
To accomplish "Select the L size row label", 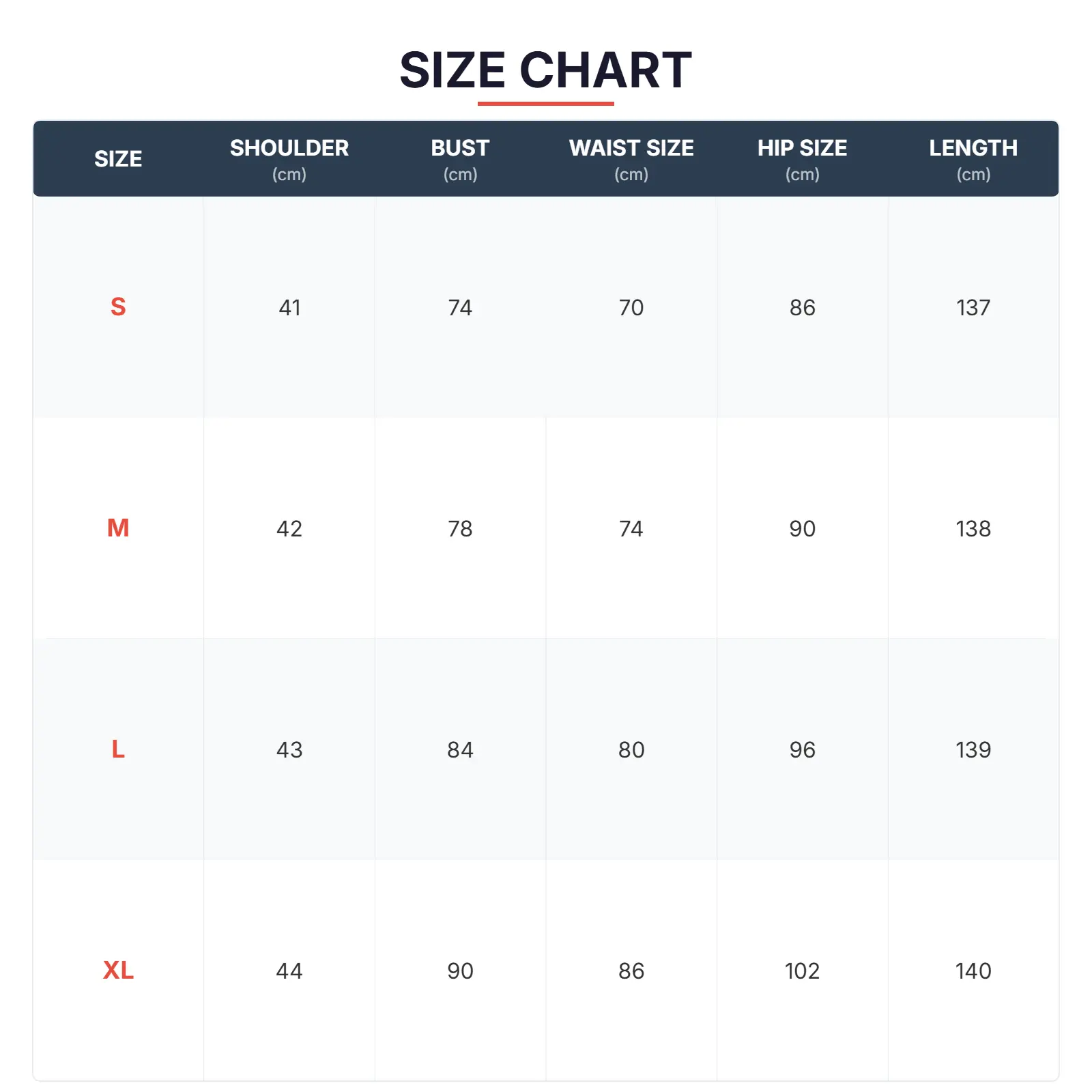I will click(118, 749).
